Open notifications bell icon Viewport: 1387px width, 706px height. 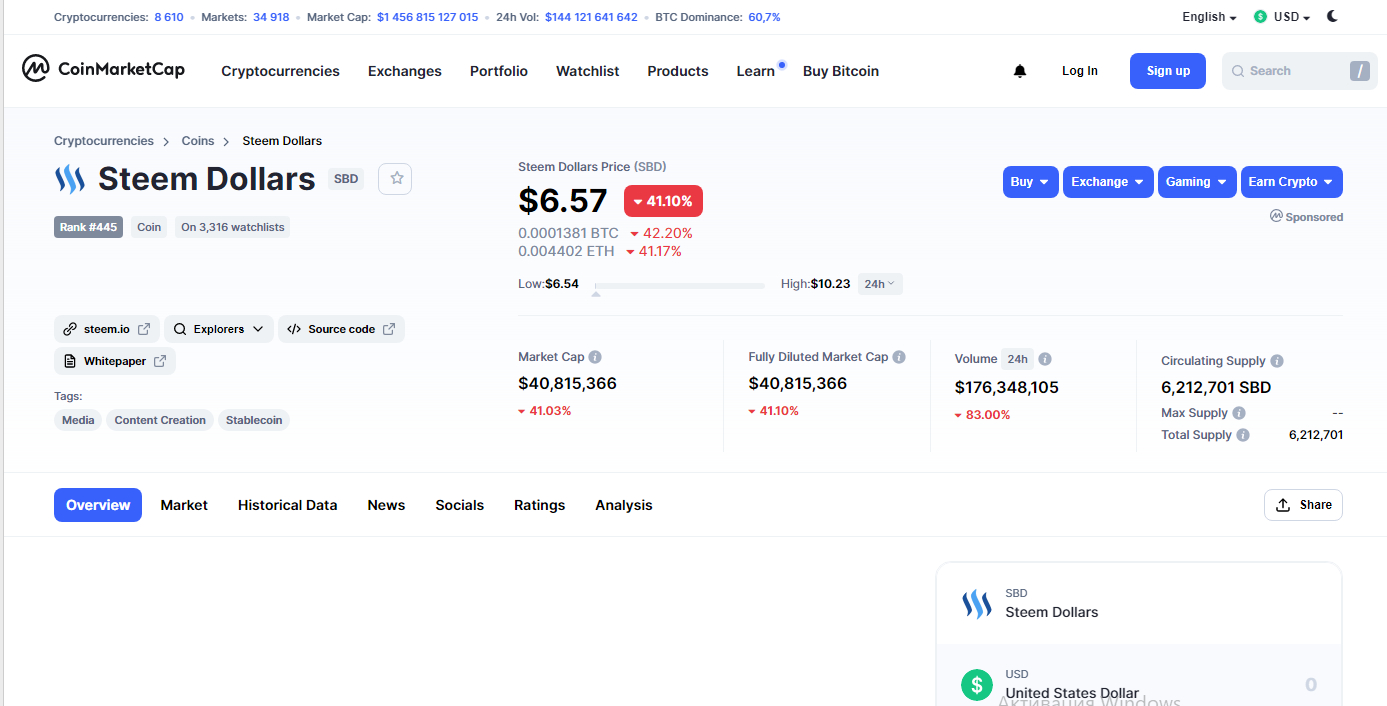coord(1020,71)
